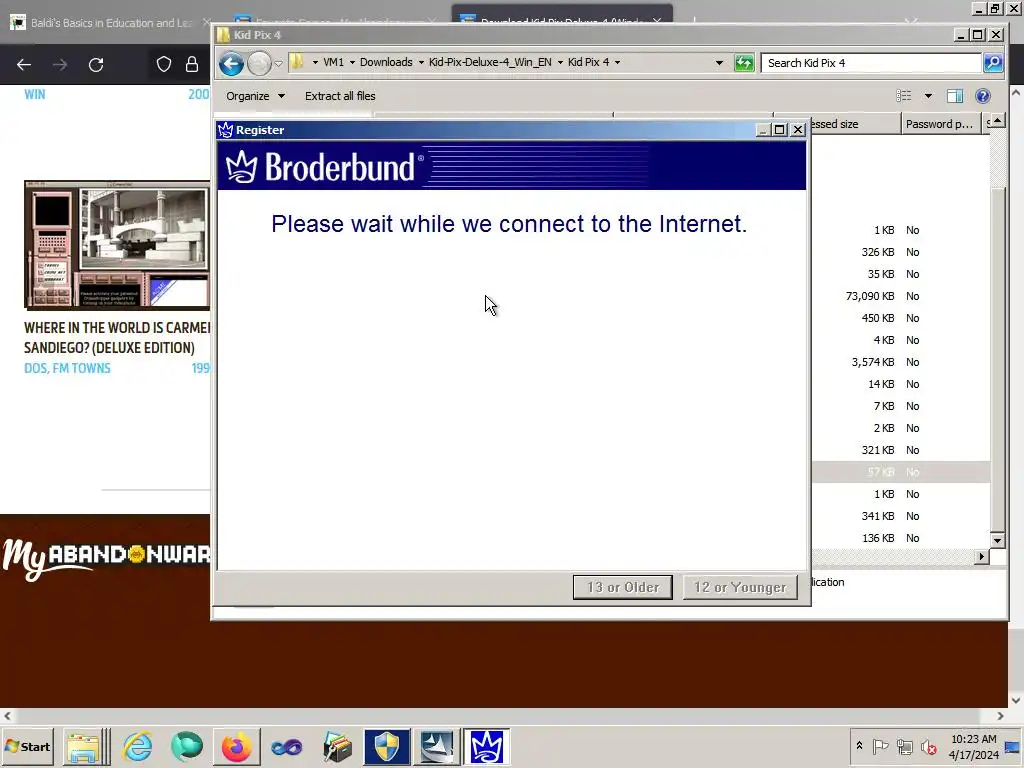Image resolution: width=1024 pixels, height=768 pixels.
Task: Click the MyAbandonware logo
Action: [x=106, y=558]
